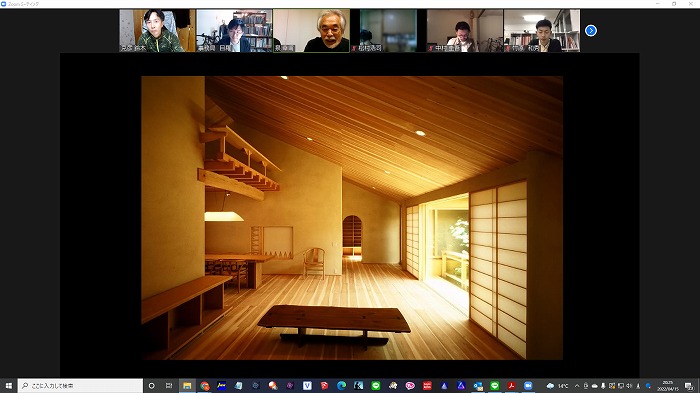700x393 pixels.
Task: Click the Cortana circle icon
Action: click(x=151, y=385)
